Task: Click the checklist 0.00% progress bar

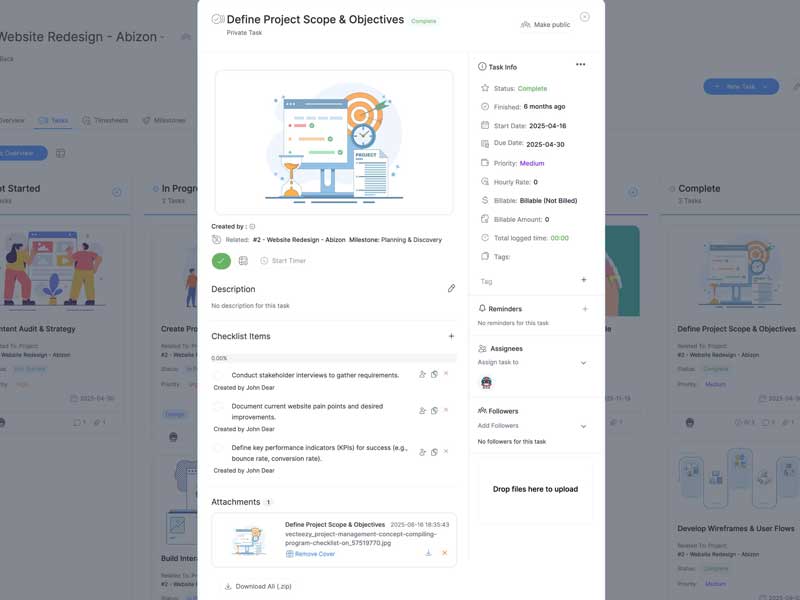Action: 334,358
